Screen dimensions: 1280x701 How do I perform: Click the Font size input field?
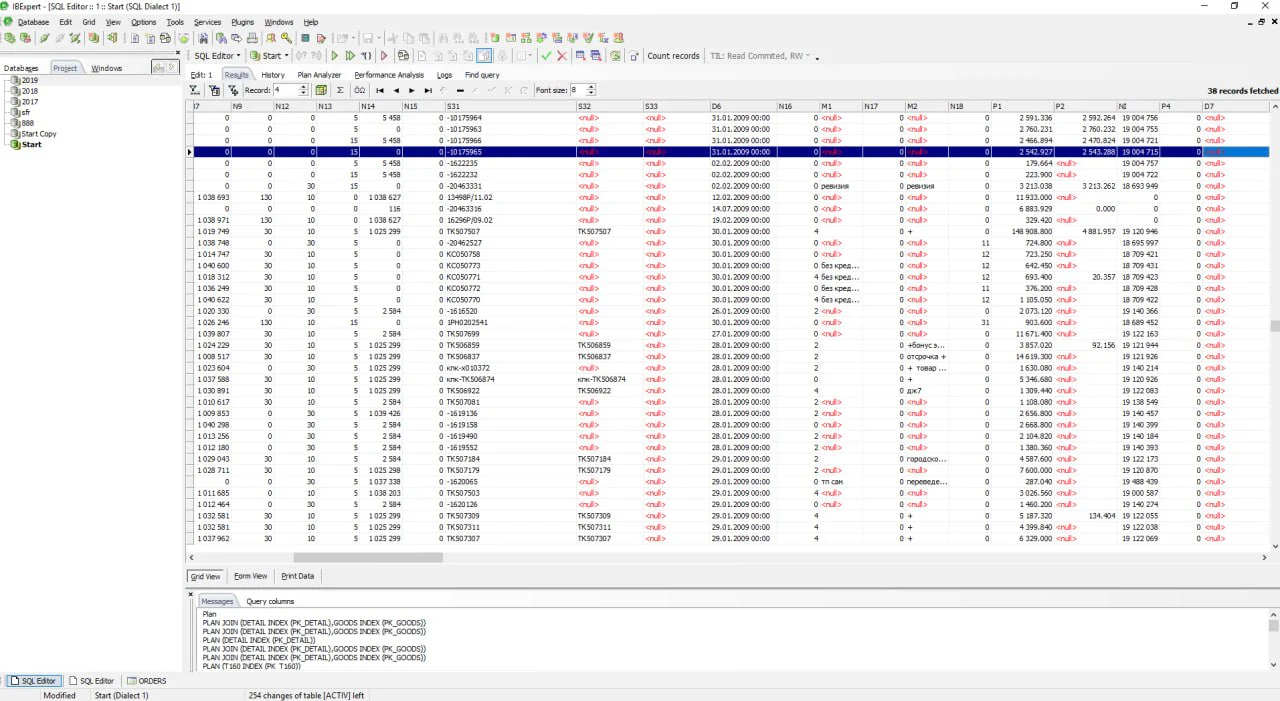[578, 90]
